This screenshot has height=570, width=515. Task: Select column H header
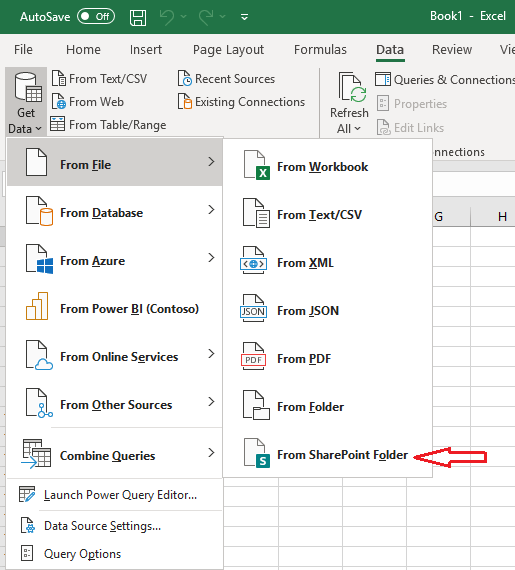pyautogui.click(x=493, y=217)
